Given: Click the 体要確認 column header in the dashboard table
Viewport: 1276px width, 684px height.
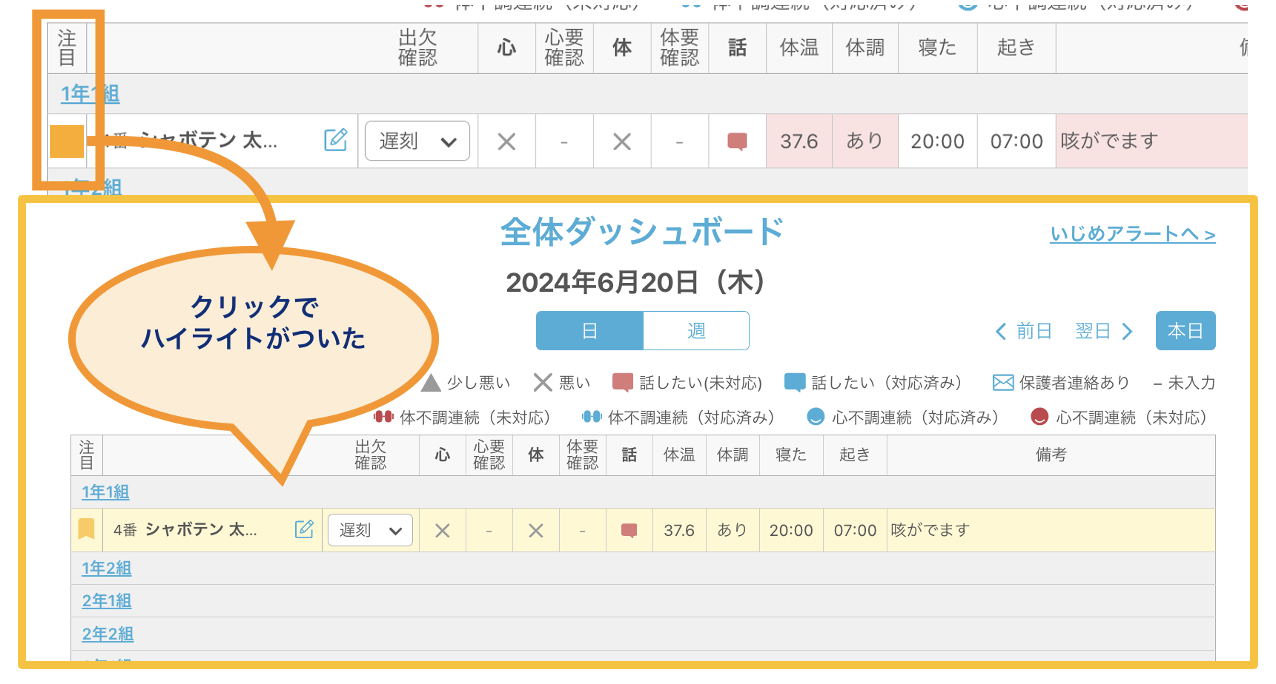Looking at the screenshot, I should [x=583, y=455].
